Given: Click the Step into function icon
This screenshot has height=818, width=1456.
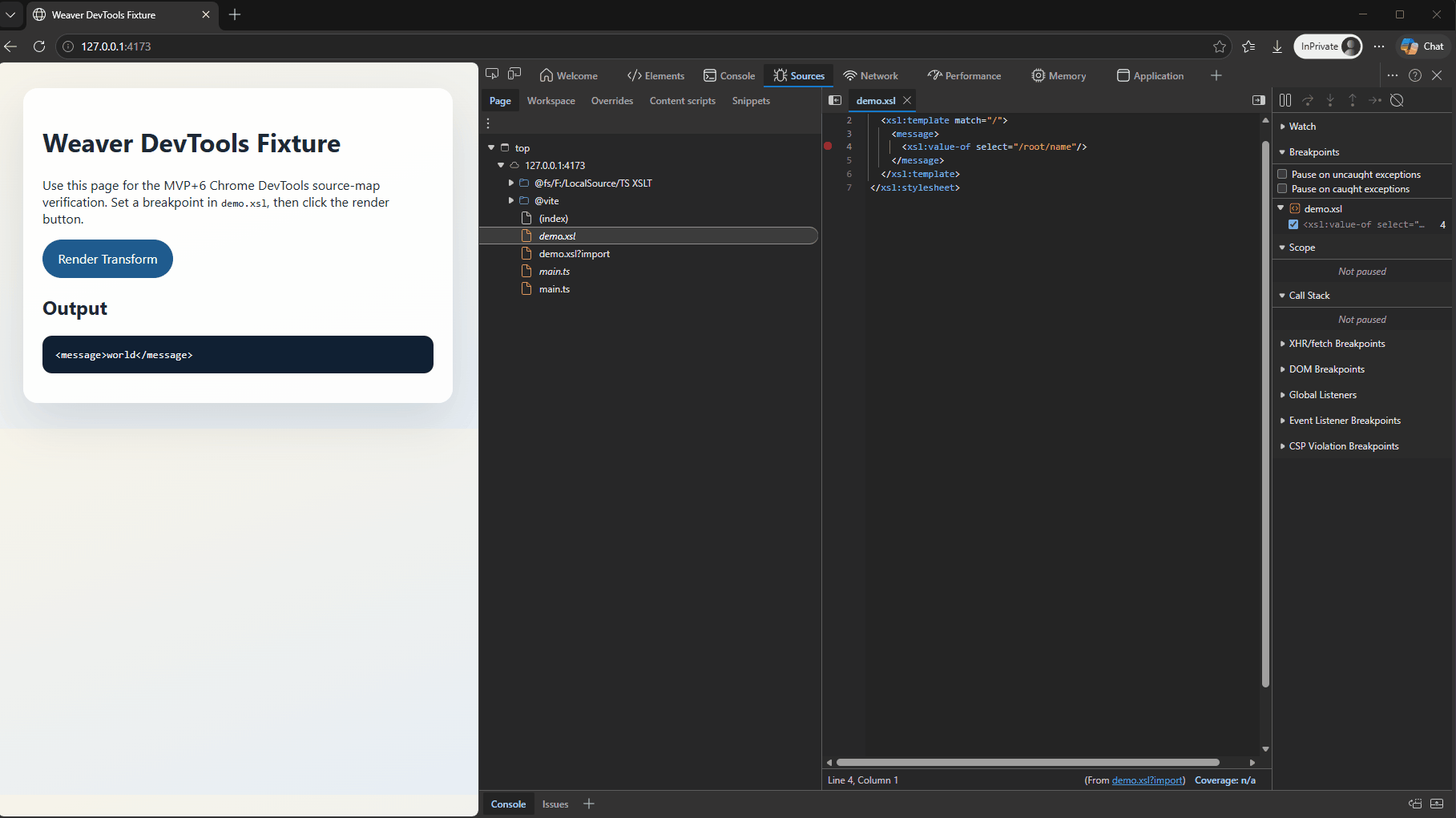Looking at the screenshot, I should (x=1330, y=100).
